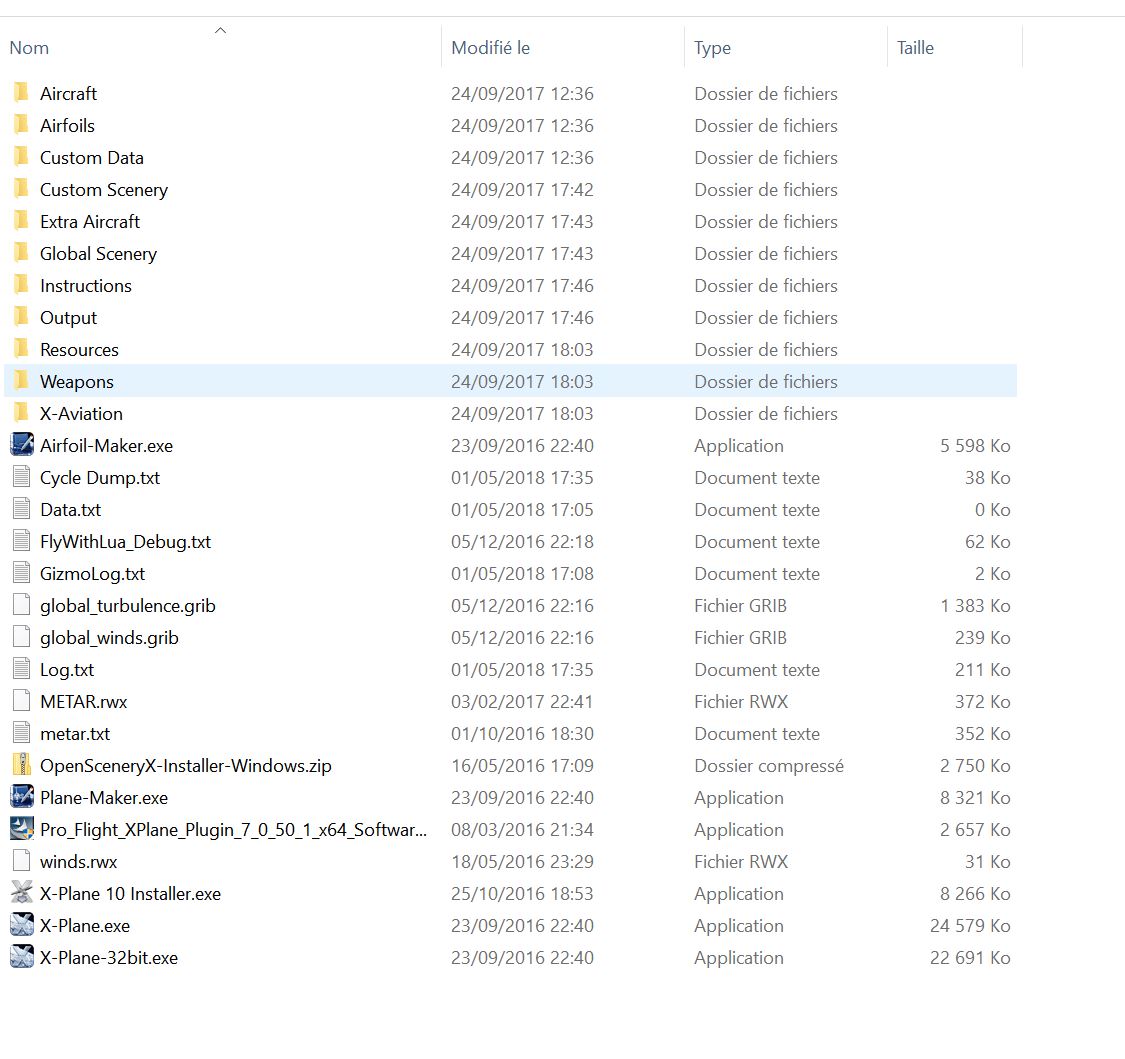Click the X-Plane-32bit.exe file name
This screenshot has width=1125, height=1059.
(109, 958)
